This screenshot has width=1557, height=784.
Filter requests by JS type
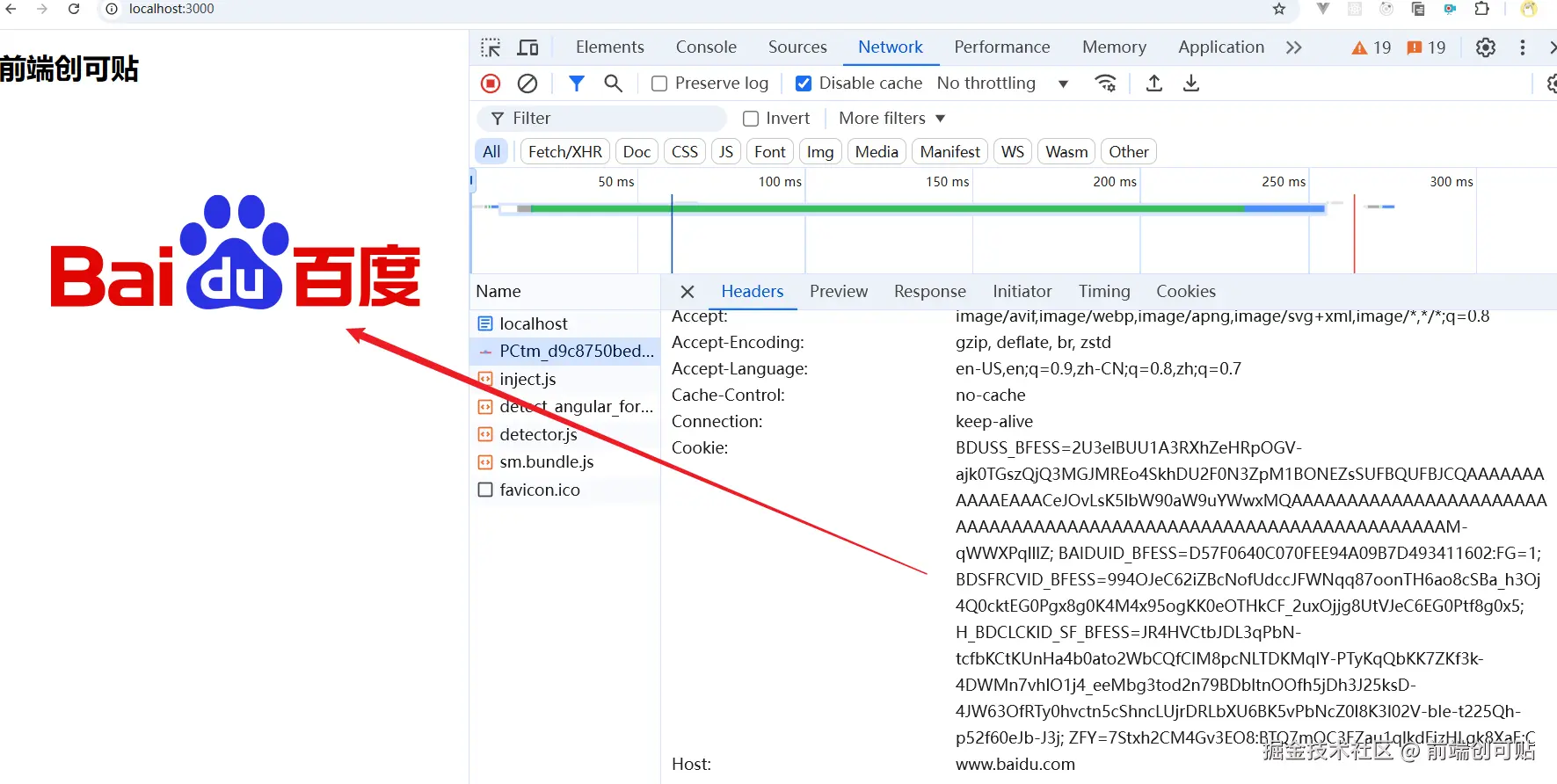pyautogui.click(x=726, y=152)
